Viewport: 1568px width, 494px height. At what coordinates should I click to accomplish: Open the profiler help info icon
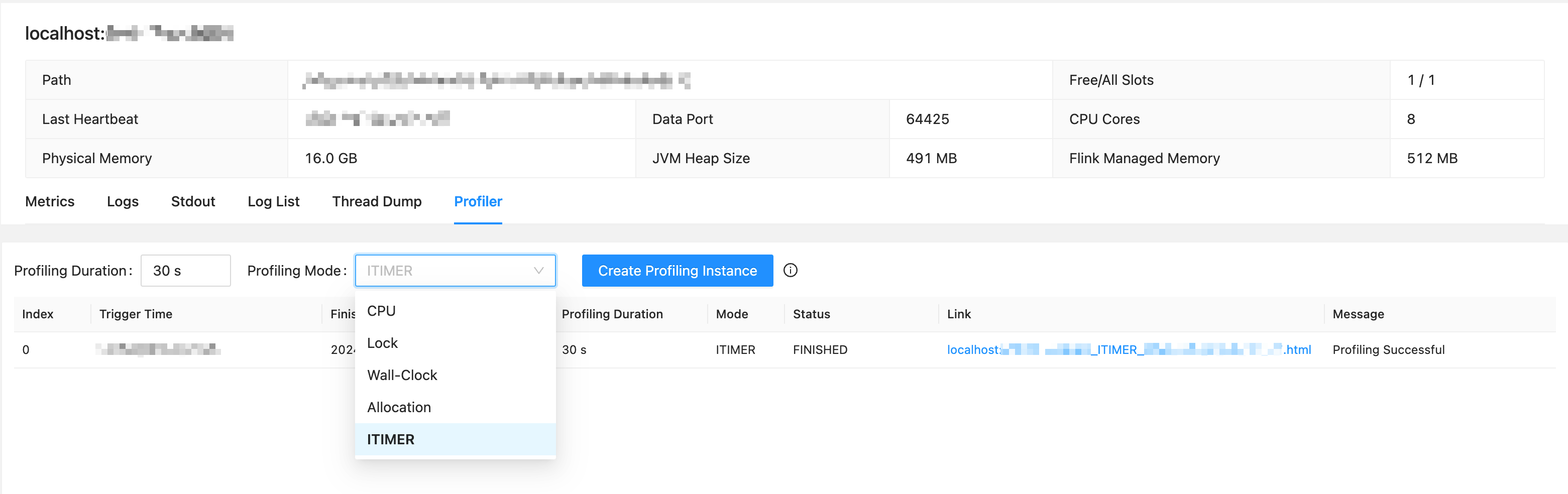[790, 270]
